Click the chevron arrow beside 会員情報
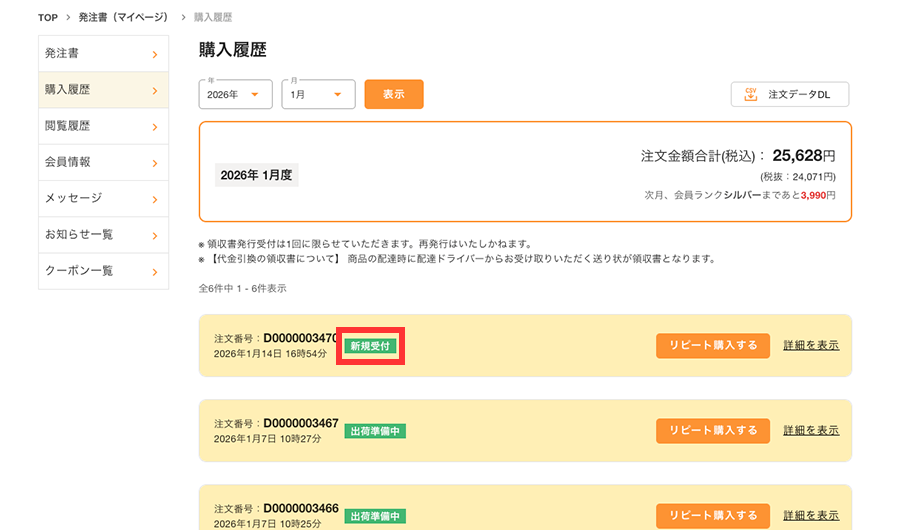This screenshot has width=900, height=530. coord(154,163)
